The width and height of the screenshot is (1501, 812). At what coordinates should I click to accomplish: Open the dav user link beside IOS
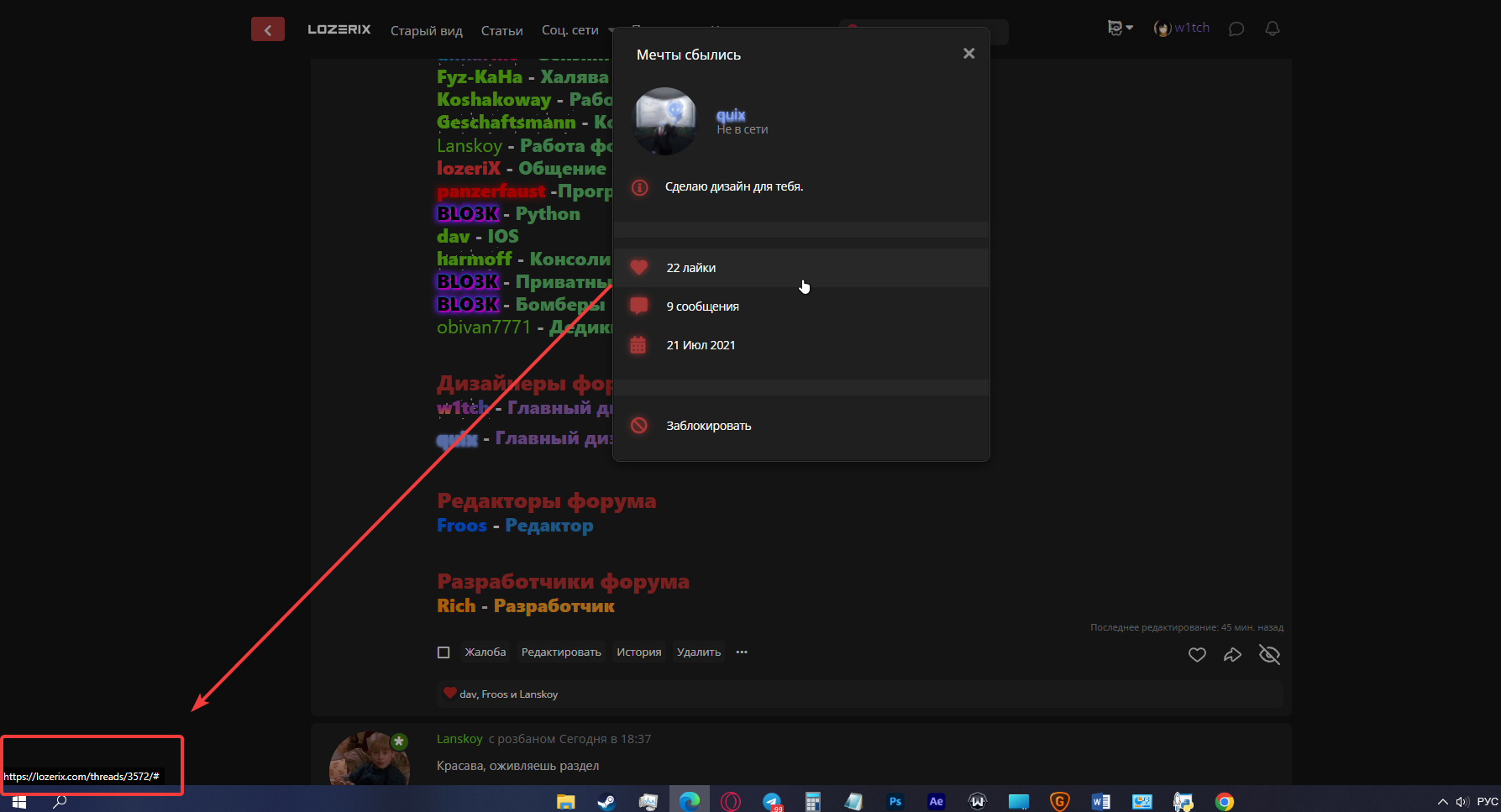click(454, 237)
